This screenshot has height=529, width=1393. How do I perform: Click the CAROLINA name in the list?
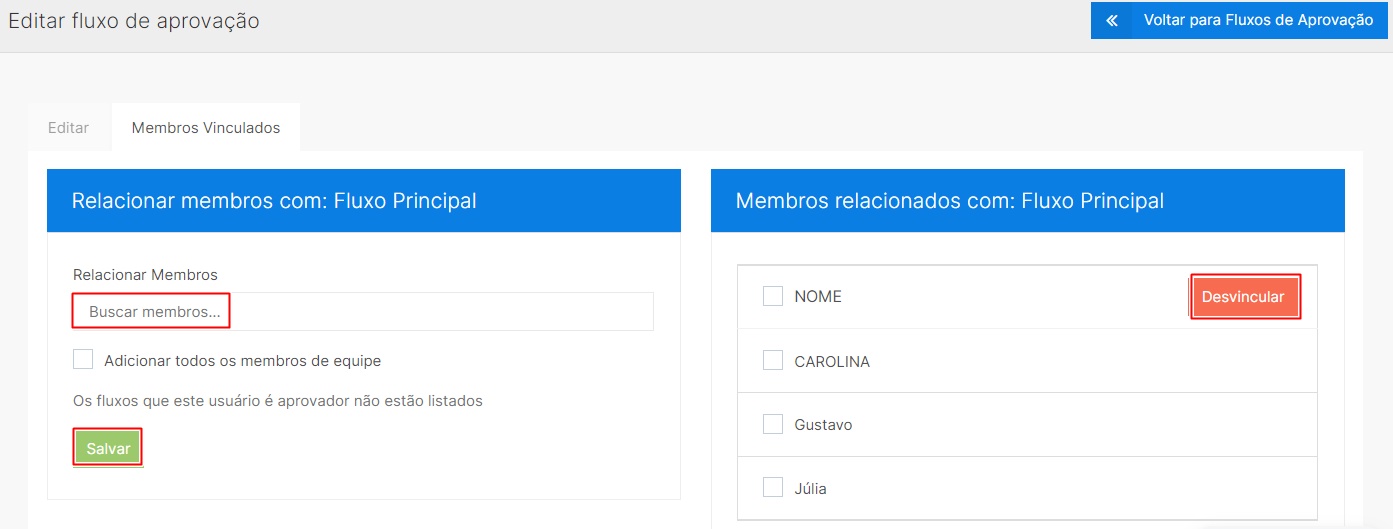pos(832,362)
